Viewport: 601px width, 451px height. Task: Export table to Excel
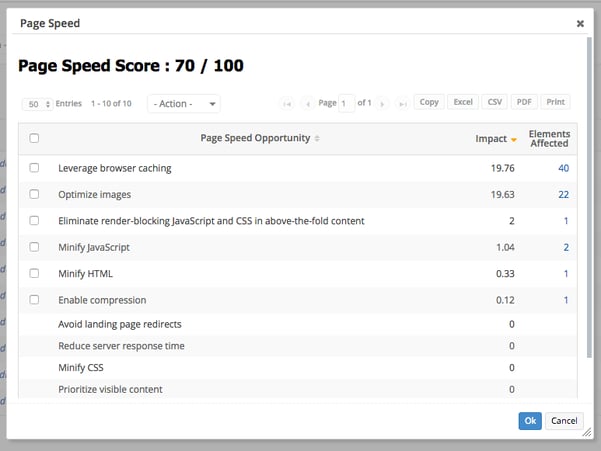(x=463, y=102)
